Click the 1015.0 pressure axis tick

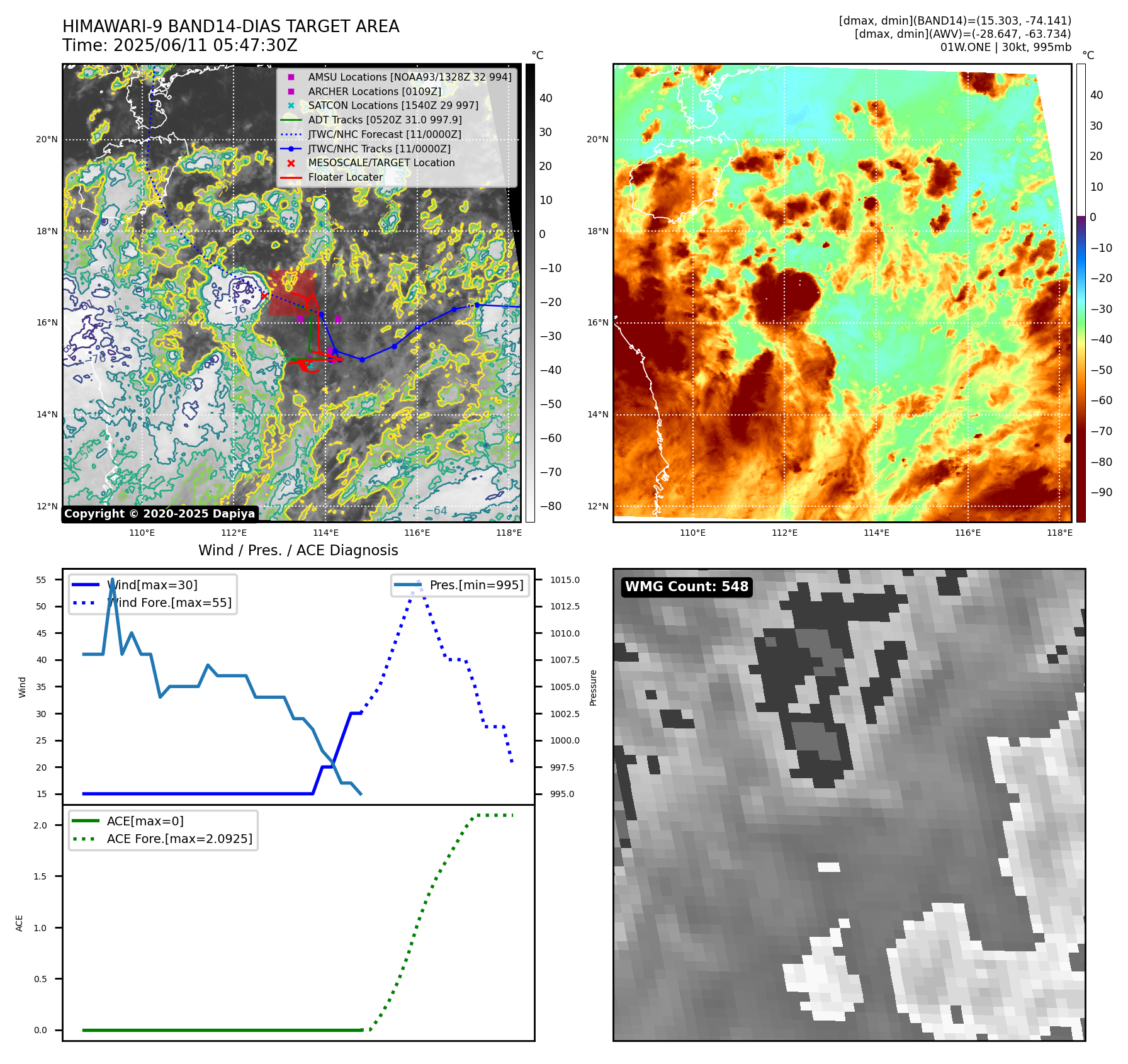pyautogui.click(x=565, y=580)
